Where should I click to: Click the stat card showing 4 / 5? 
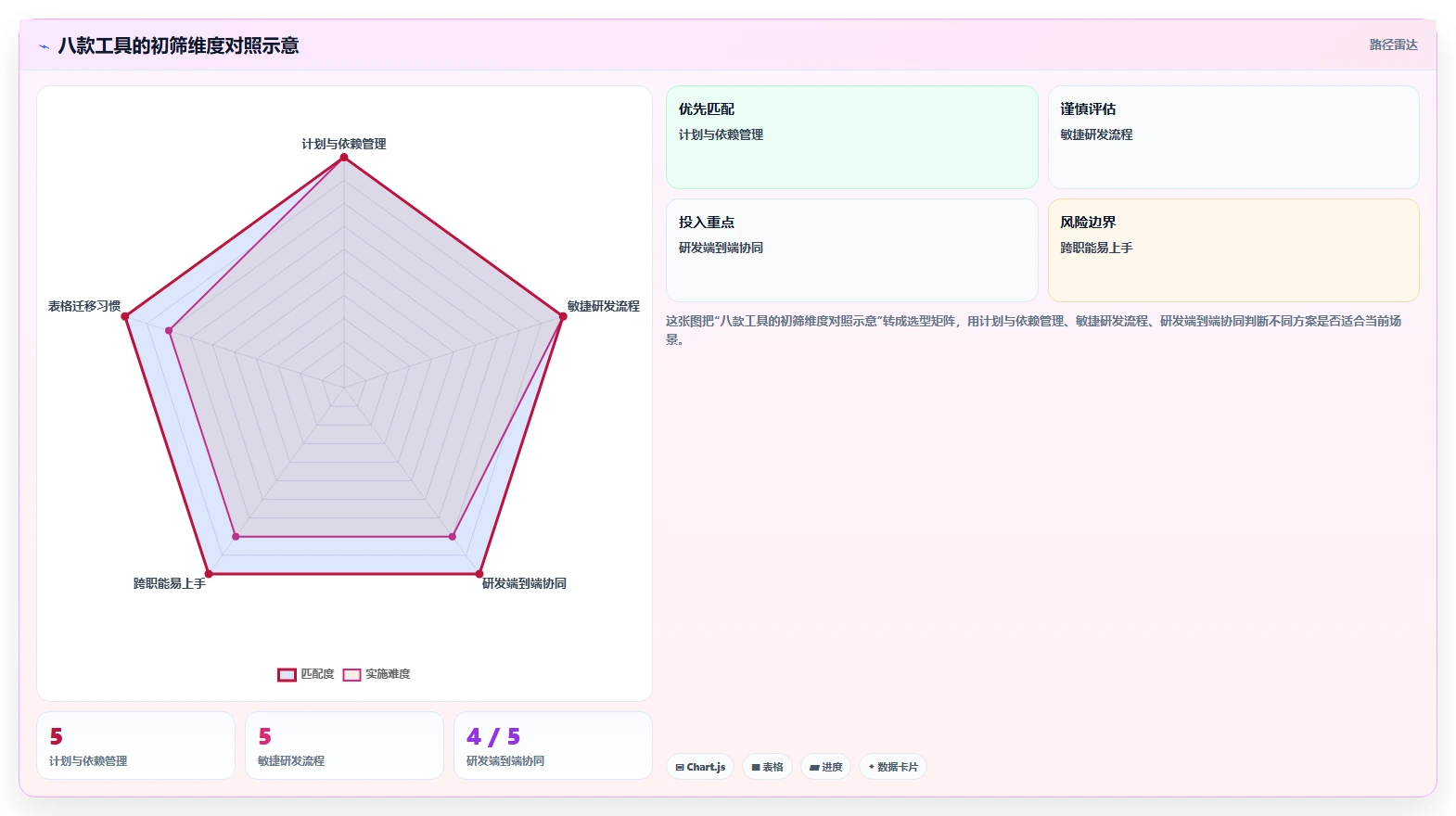click(x=553, y=746)
